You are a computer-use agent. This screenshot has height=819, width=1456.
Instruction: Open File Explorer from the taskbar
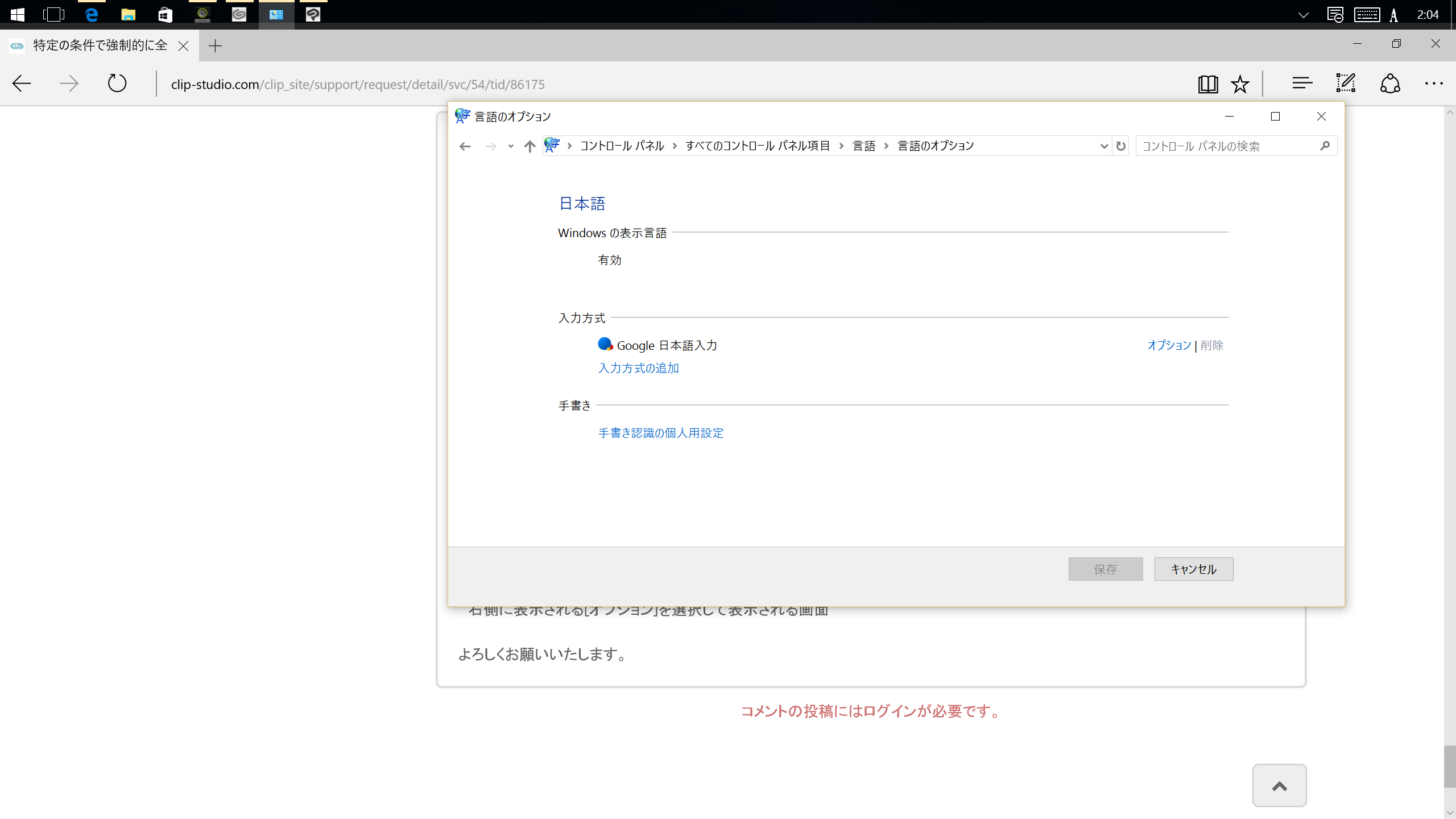[128, 14]
